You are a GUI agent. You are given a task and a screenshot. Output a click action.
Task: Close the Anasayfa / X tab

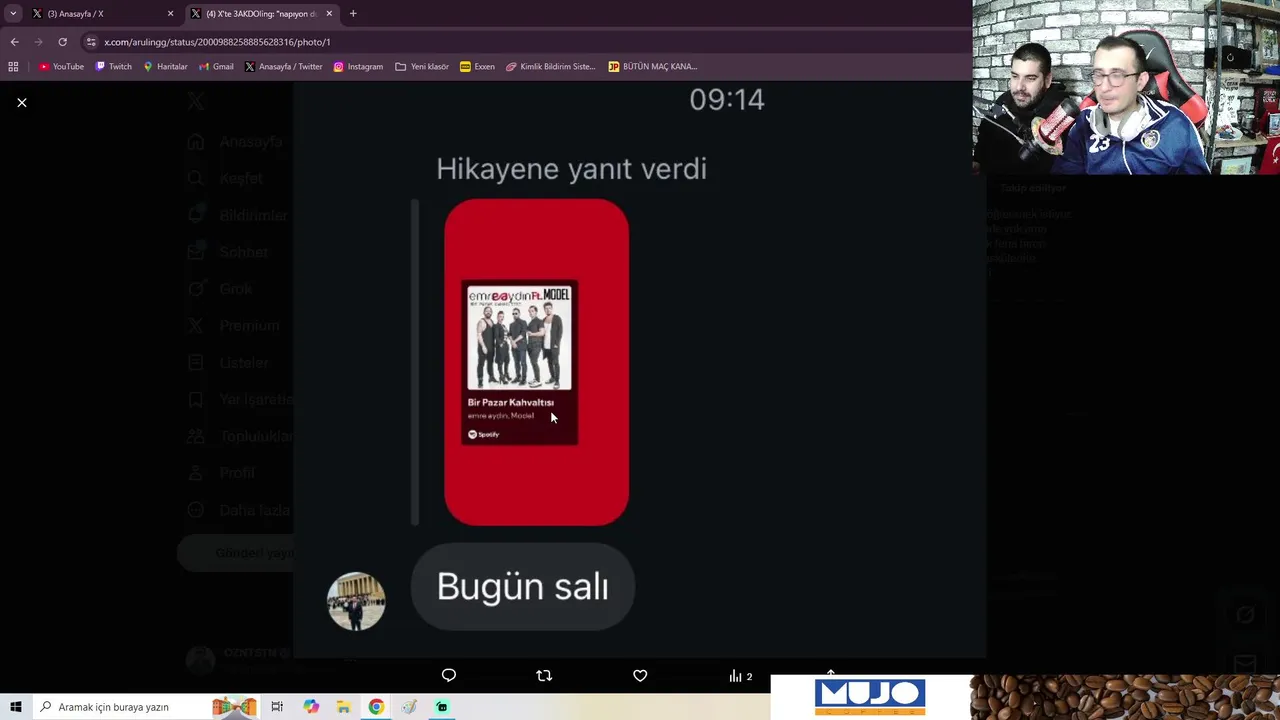click(x=170, y=14)
